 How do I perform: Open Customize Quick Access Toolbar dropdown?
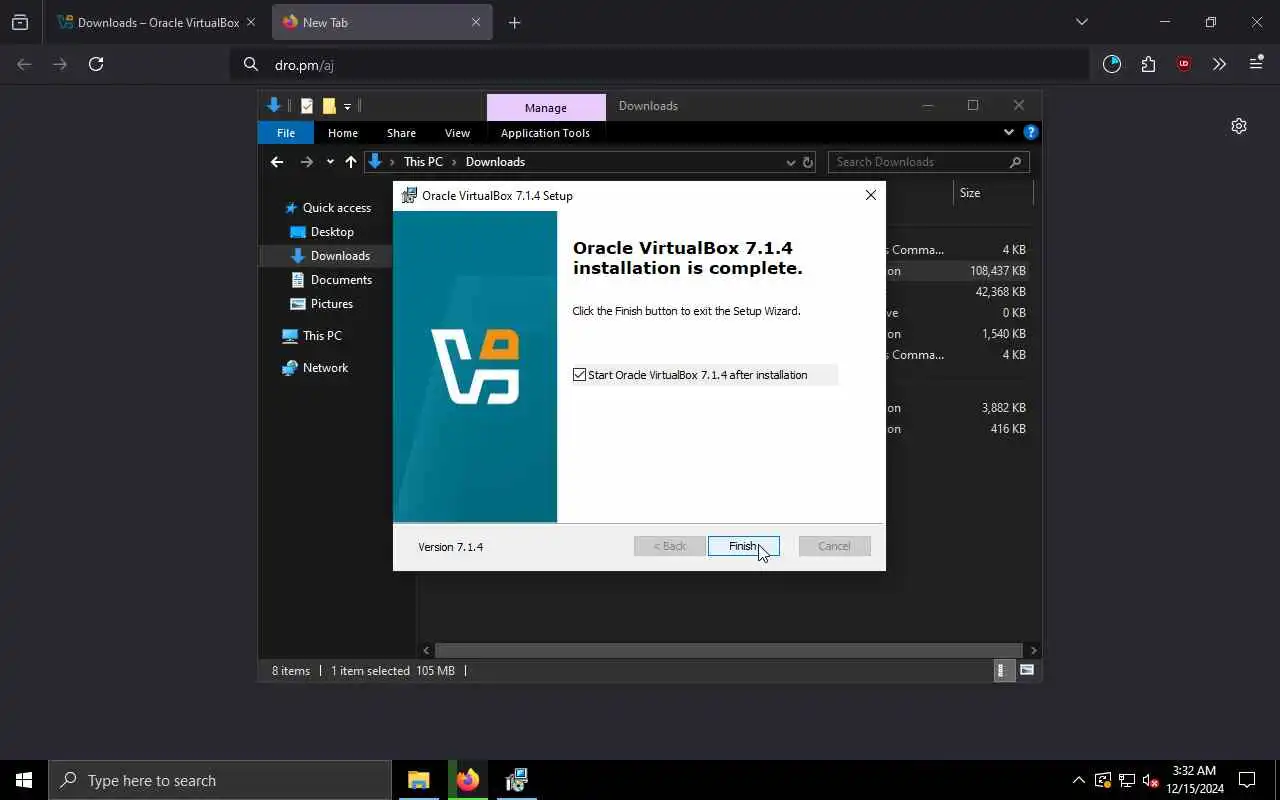point(347,106)
